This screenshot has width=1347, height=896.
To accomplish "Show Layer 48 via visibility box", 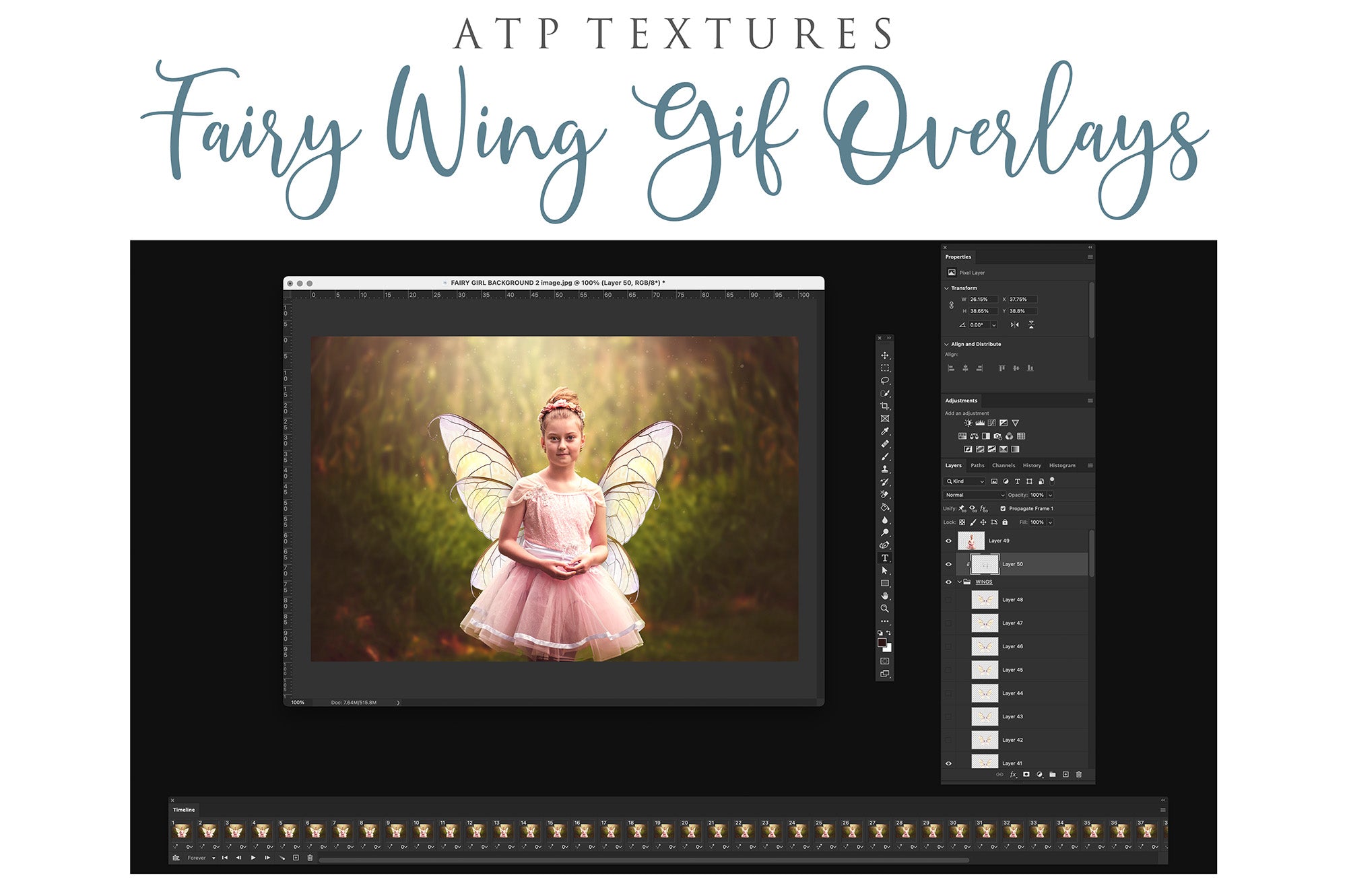I will [948, 600].
